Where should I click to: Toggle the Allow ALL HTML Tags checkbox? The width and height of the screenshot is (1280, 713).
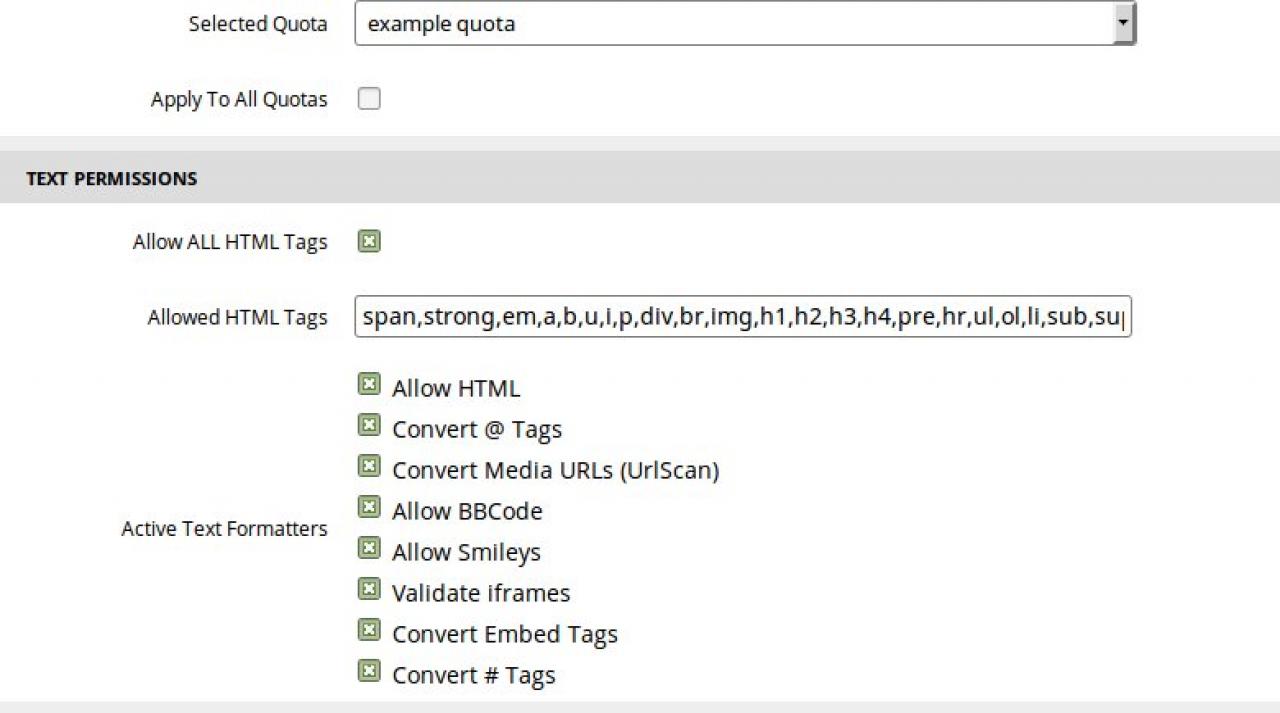pos(369,242)
